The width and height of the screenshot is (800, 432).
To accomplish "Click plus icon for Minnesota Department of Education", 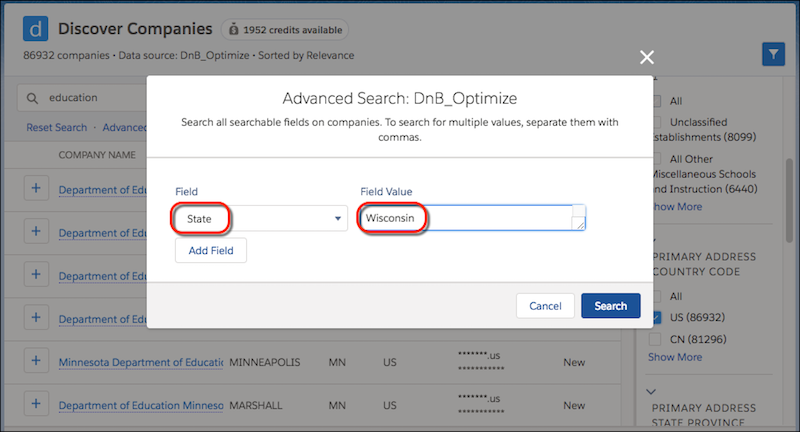I will 36,361.
